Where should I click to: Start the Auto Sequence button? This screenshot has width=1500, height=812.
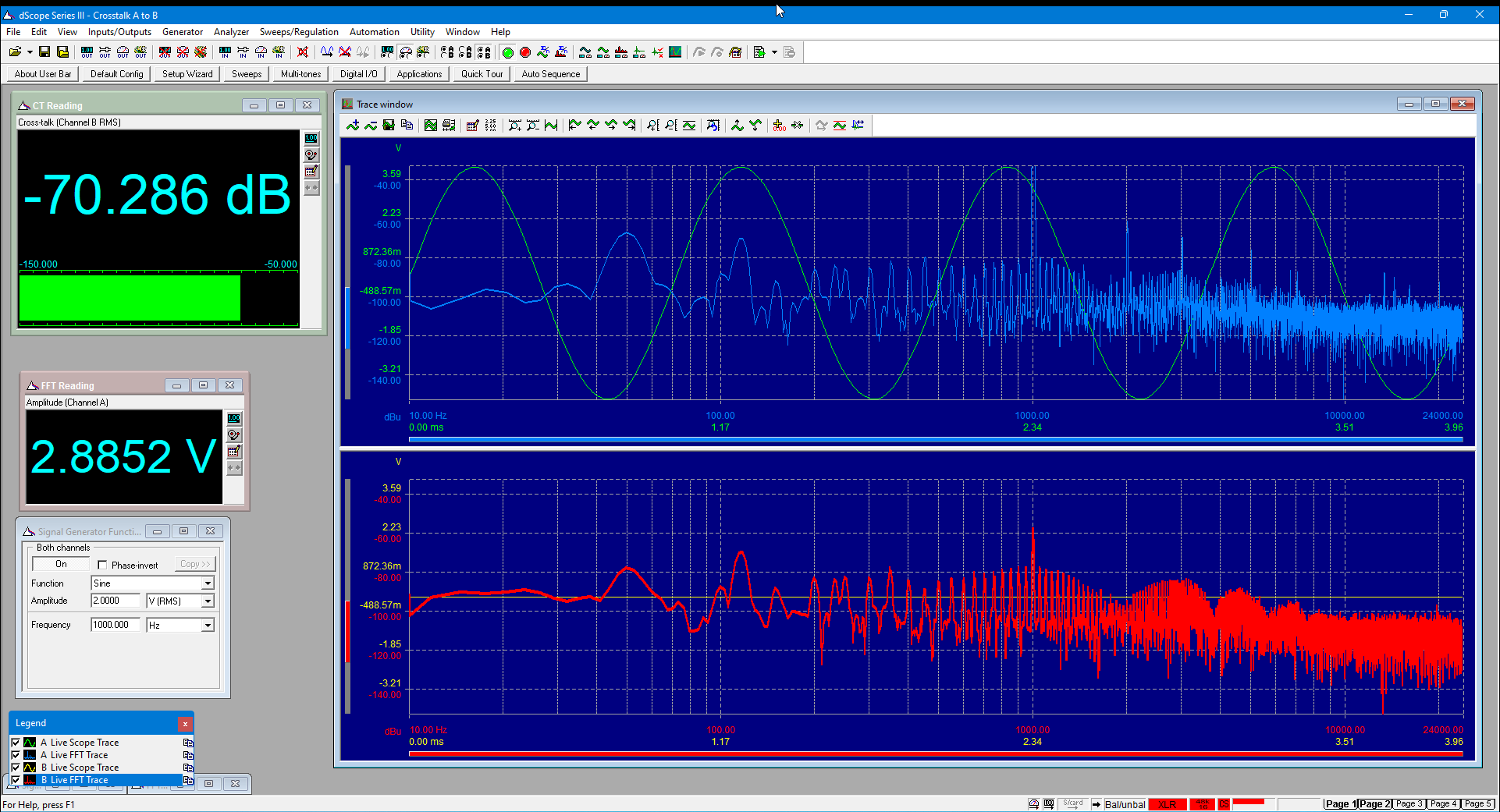(x=551, y=74)
